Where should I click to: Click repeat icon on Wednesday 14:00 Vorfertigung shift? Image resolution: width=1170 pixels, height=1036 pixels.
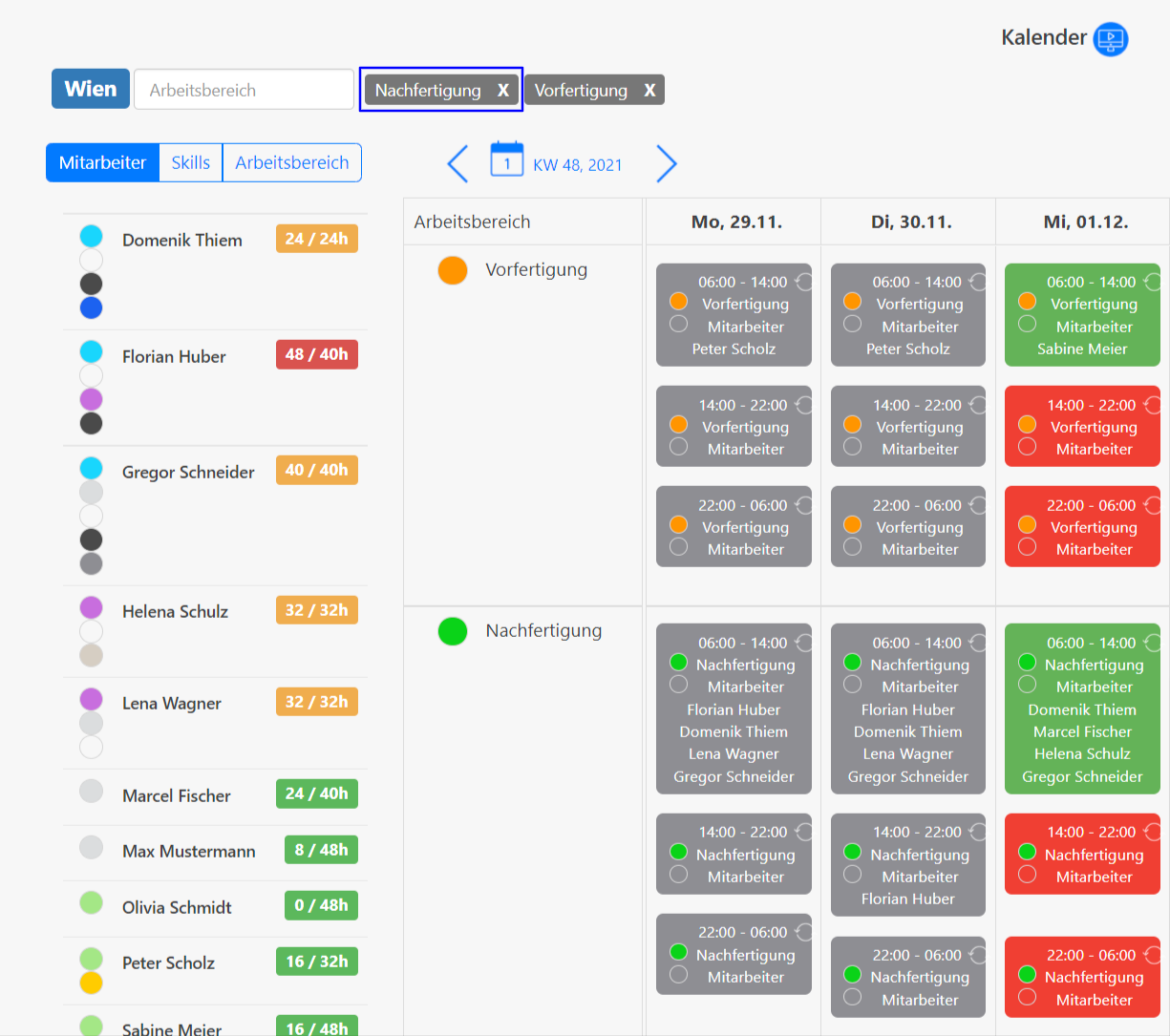pyautogui.click(x=1153, y=404)
